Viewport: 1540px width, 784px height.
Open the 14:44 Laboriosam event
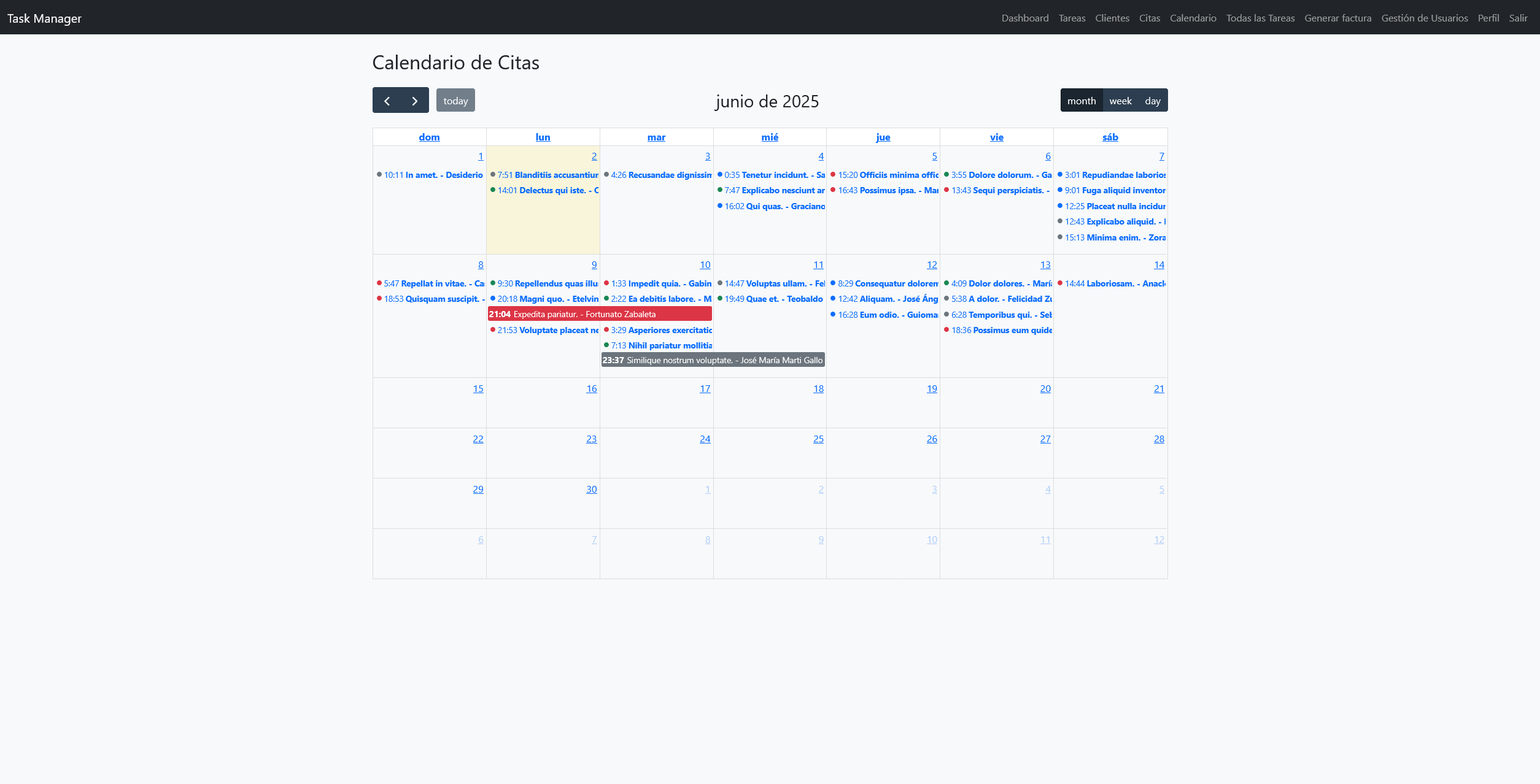pos(1111,283)
